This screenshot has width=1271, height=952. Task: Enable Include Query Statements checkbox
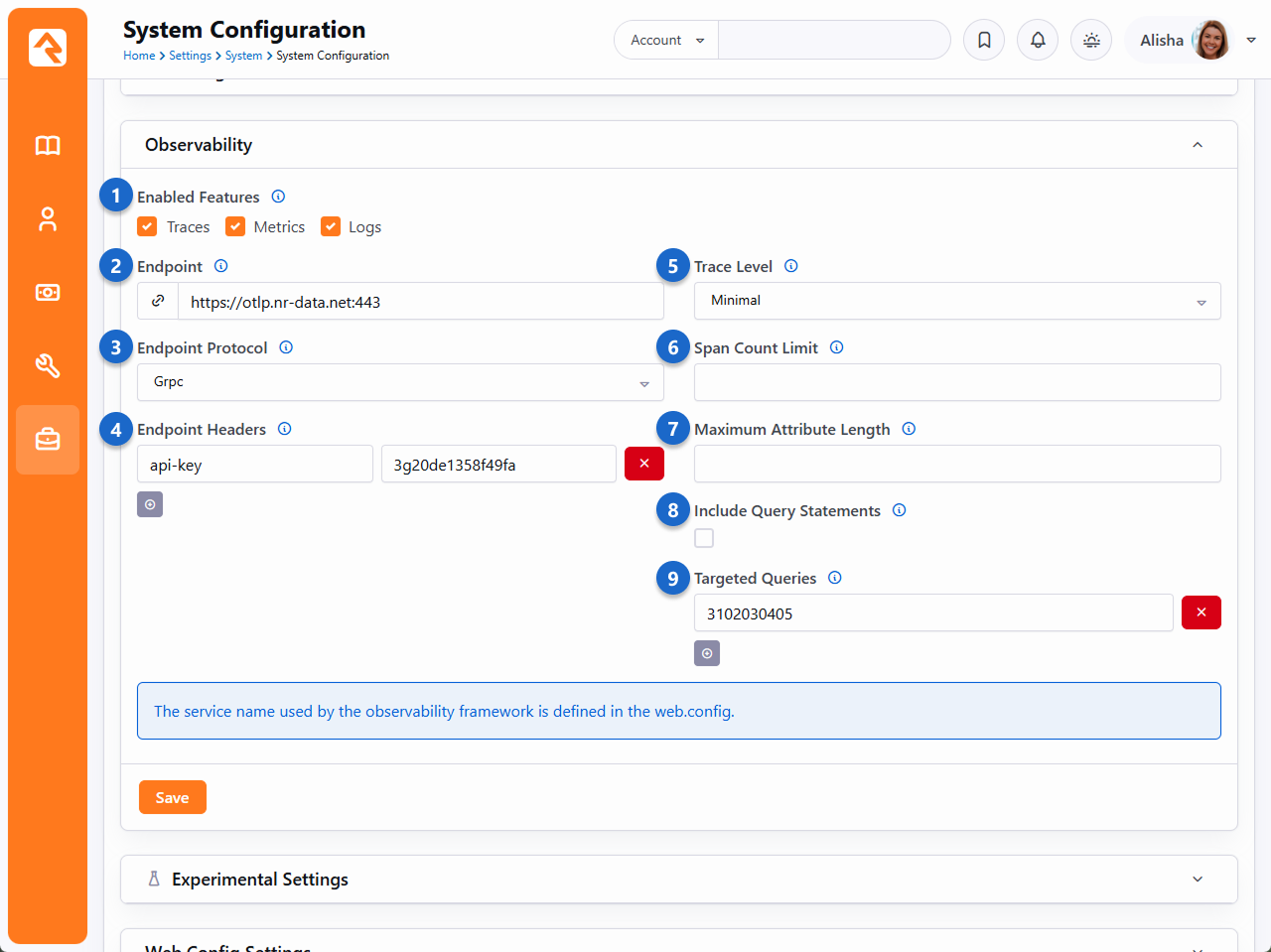coord(704,538)
